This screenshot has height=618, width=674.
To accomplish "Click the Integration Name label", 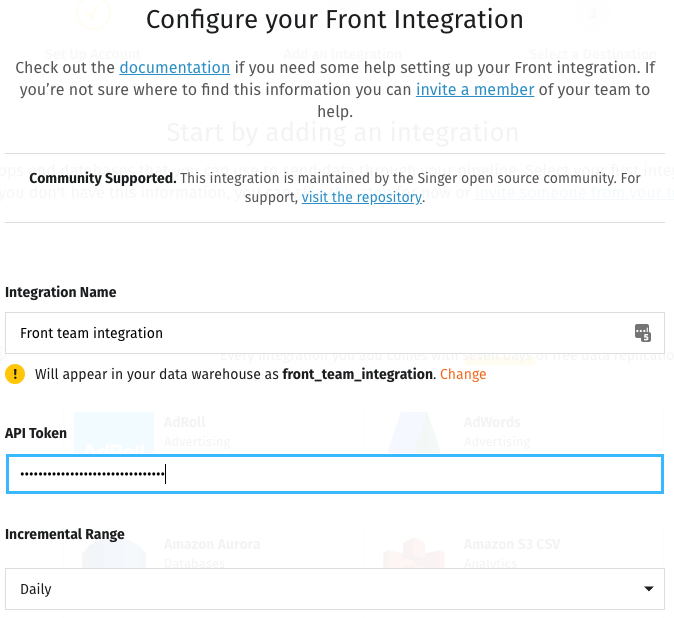I will pyautogui.click(x=61, y=292).
